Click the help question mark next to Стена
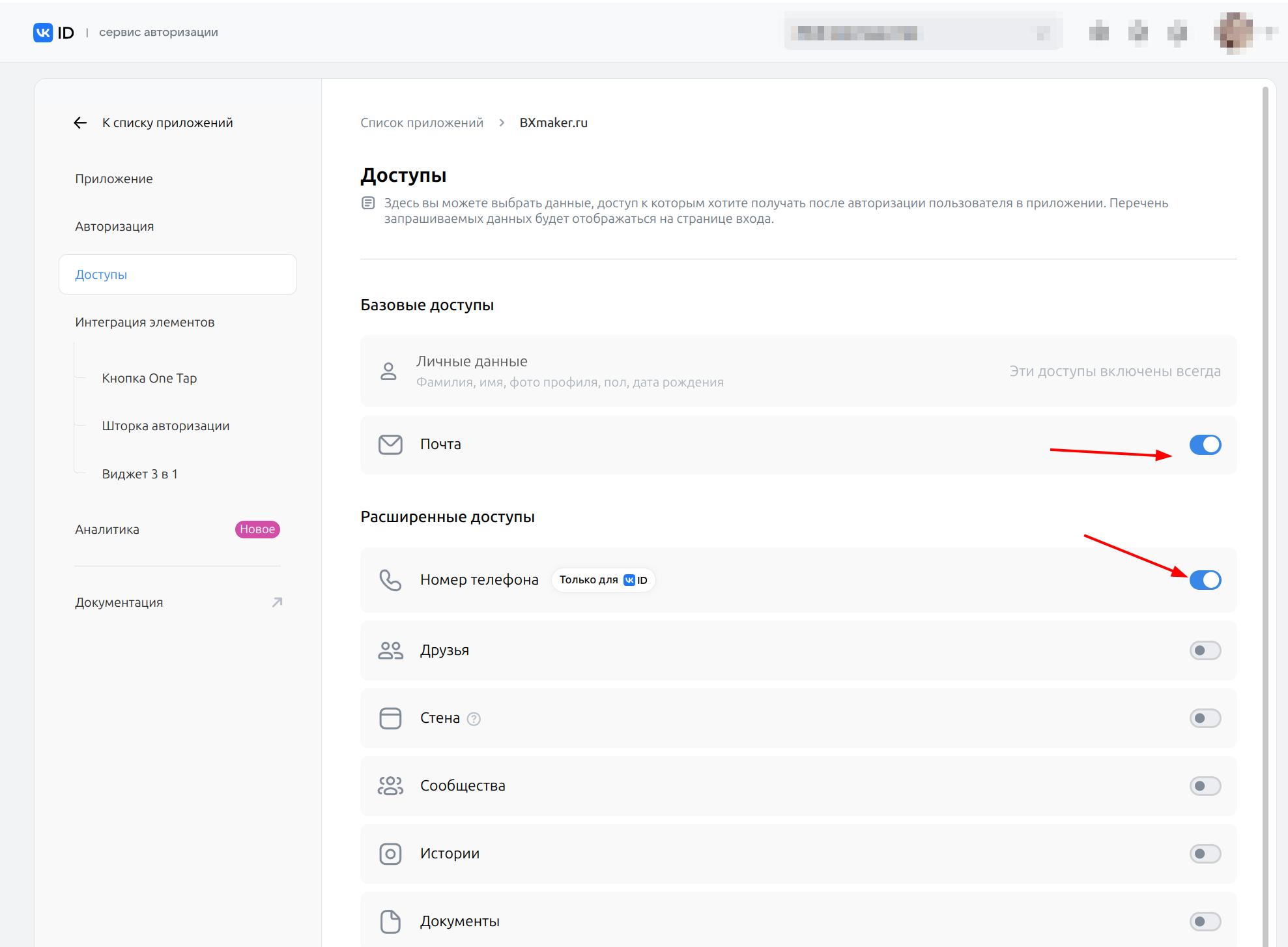1288x947 pixels. tap(474, 719)
